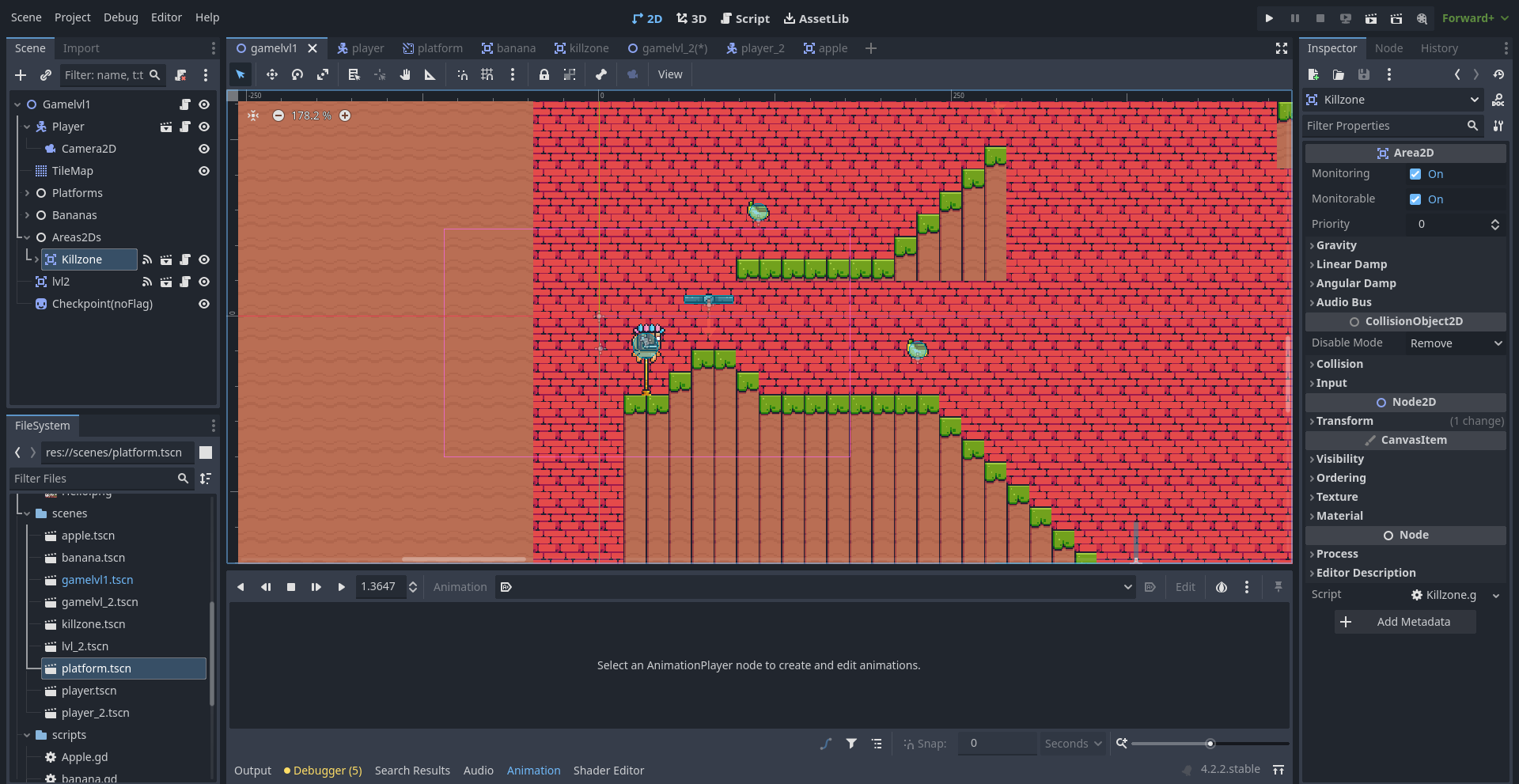
Task: Open the Debug menu
Action: (x=121, y=17)
